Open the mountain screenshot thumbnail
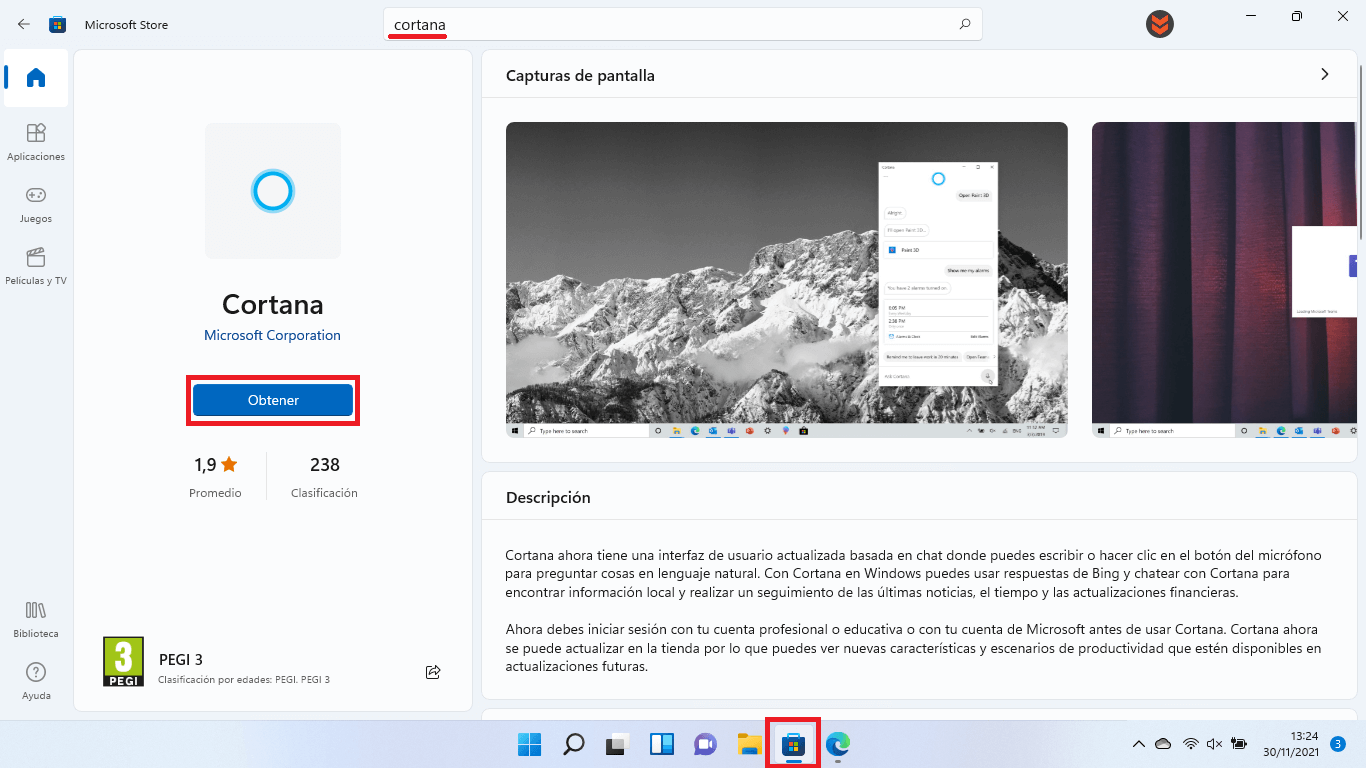This screenshot has height=768, width=1366. [x=787, y=280]
